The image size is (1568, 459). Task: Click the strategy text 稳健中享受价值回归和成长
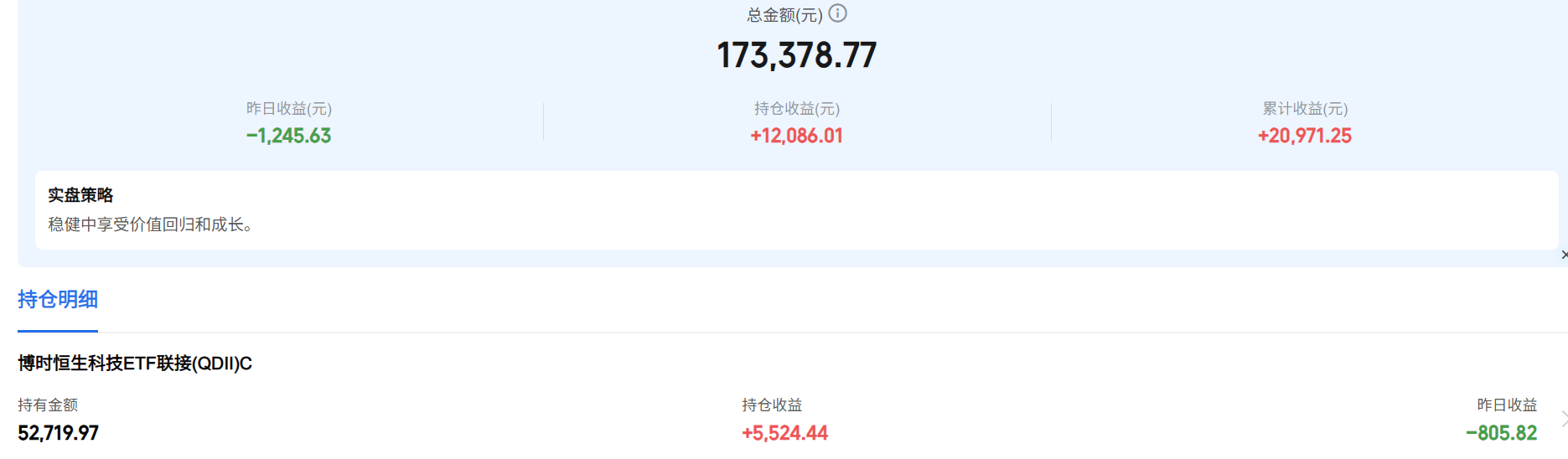(x=146, y=224)
